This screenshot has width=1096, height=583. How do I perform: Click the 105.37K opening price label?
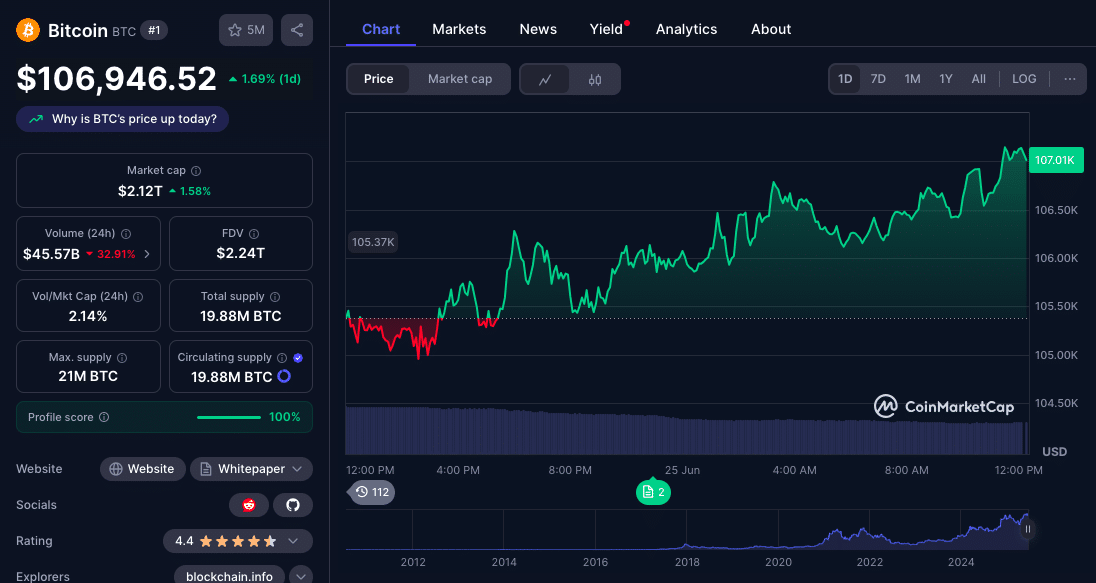tap(373, 243)
